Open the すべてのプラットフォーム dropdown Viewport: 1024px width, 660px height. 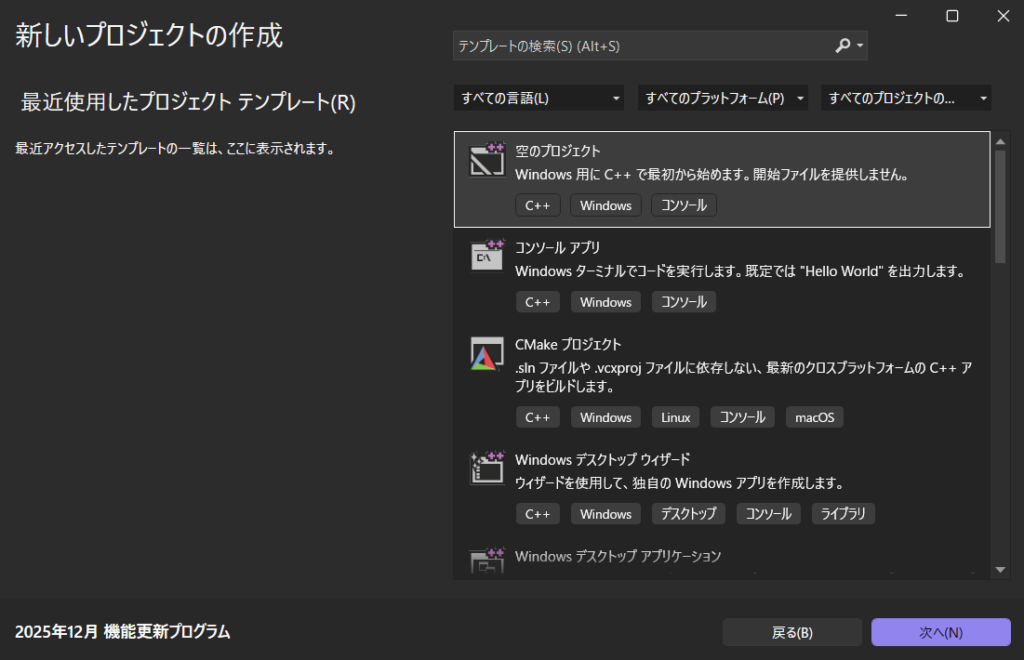point(723,98)
